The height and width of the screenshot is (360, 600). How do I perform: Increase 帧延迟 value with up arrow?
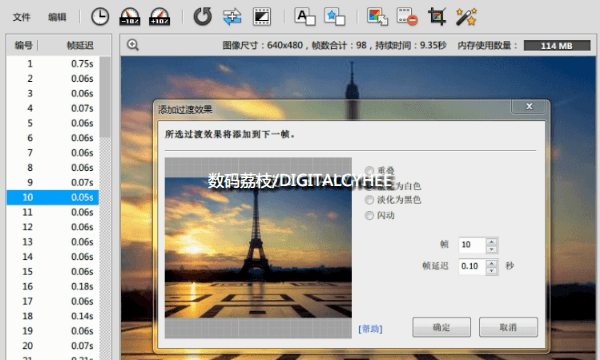click(x=492, y=263)
